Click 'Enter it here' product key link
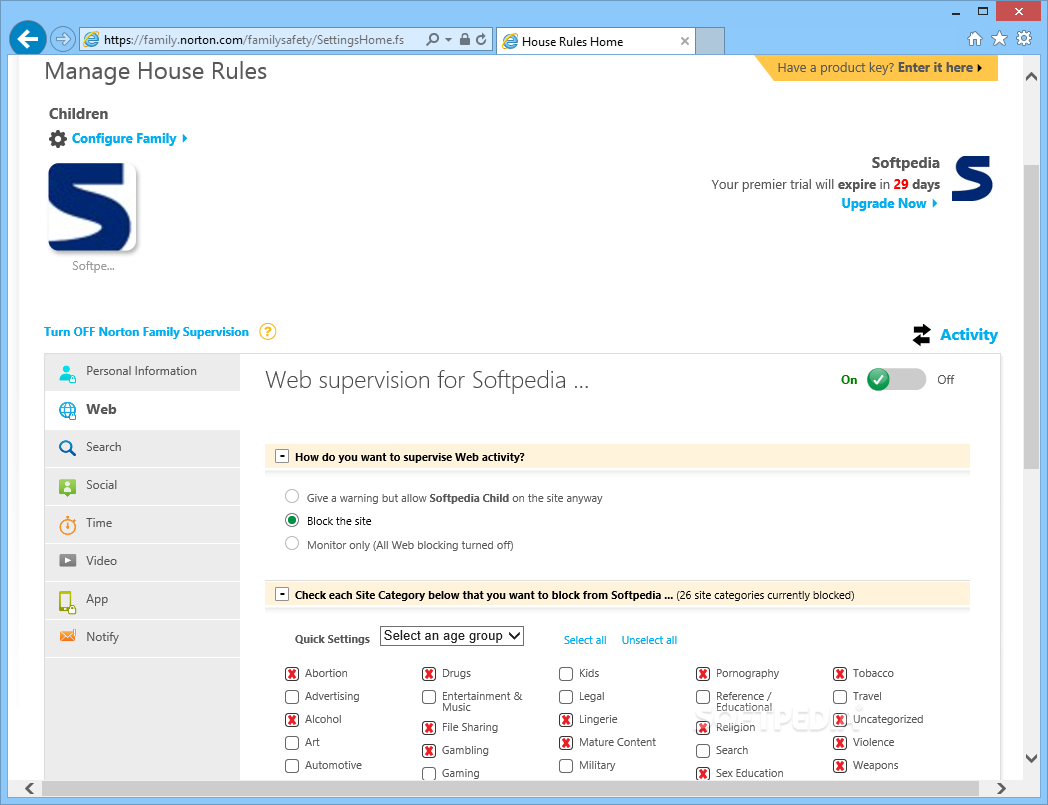The height and width of the screenshot is (805, 1048). pos(940,68)
